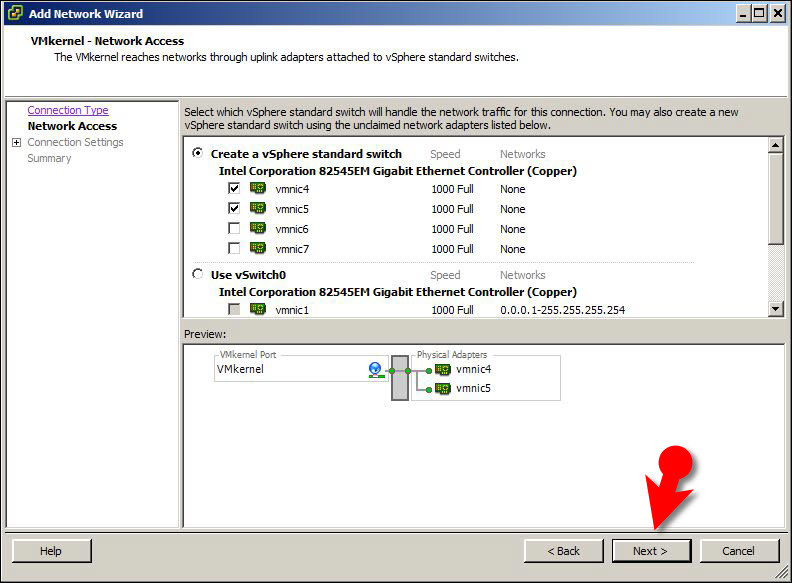This screenshot has height=583, width=792.
Task: Click the VMkernel label in preview
Action: click(x=240, y=369)
